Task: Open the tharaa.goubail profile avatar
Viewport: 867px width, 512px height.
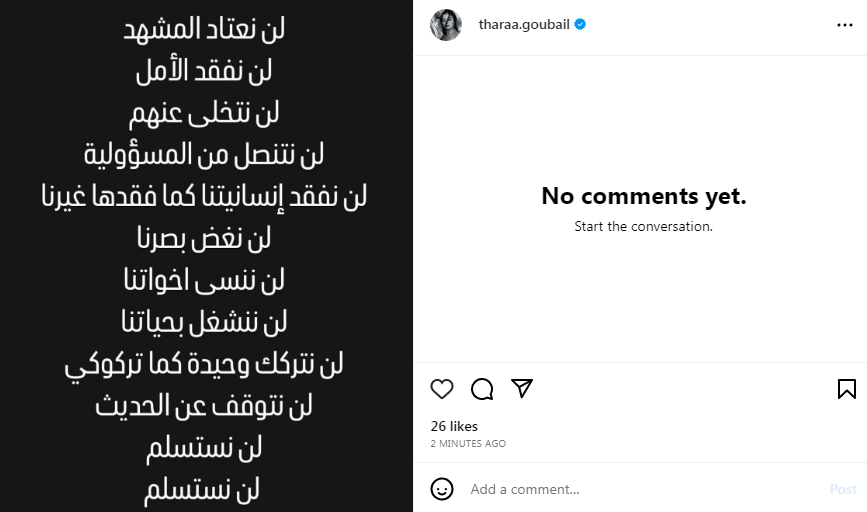Action: tap(446, 25)
